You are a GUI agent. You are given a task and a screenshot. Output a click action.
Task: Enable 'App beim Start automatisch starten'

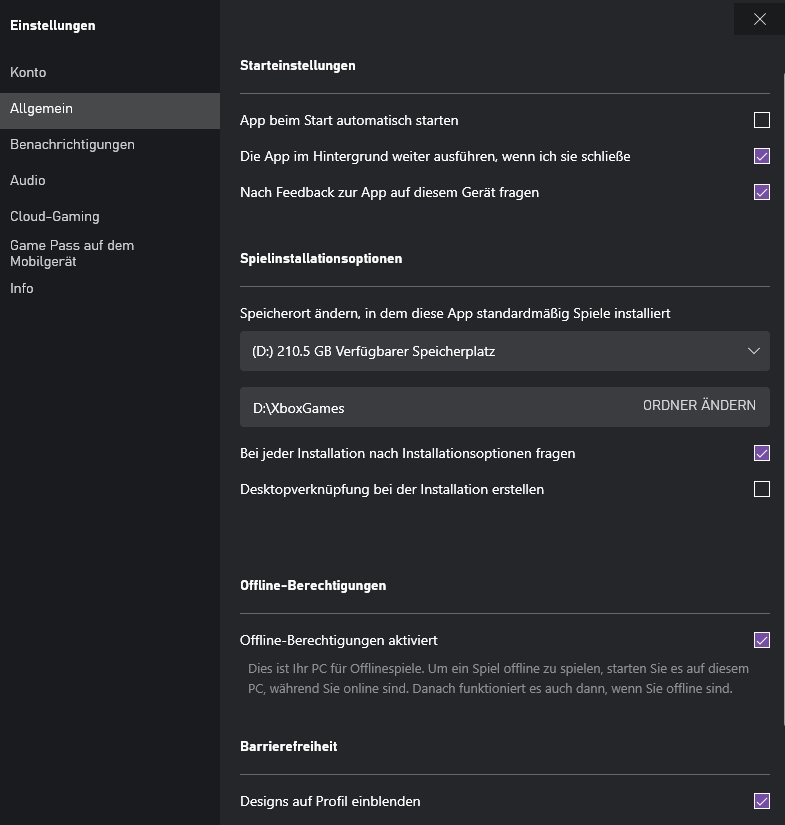click(x=762, y=119)
